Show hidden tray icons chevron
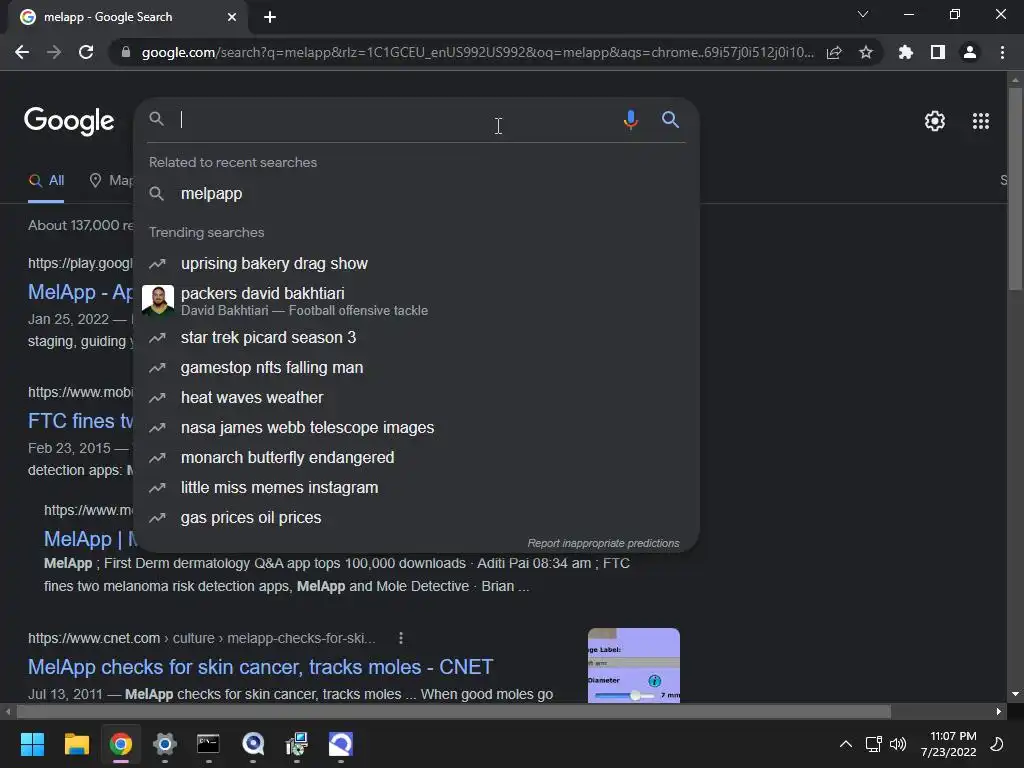 tap(846, 744)
